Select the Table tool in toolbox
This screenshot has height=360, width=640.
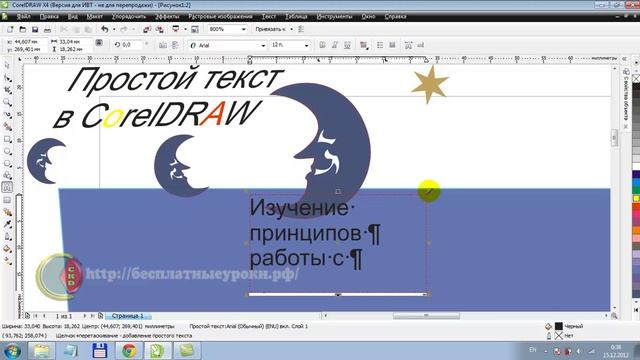pos(7,200)
